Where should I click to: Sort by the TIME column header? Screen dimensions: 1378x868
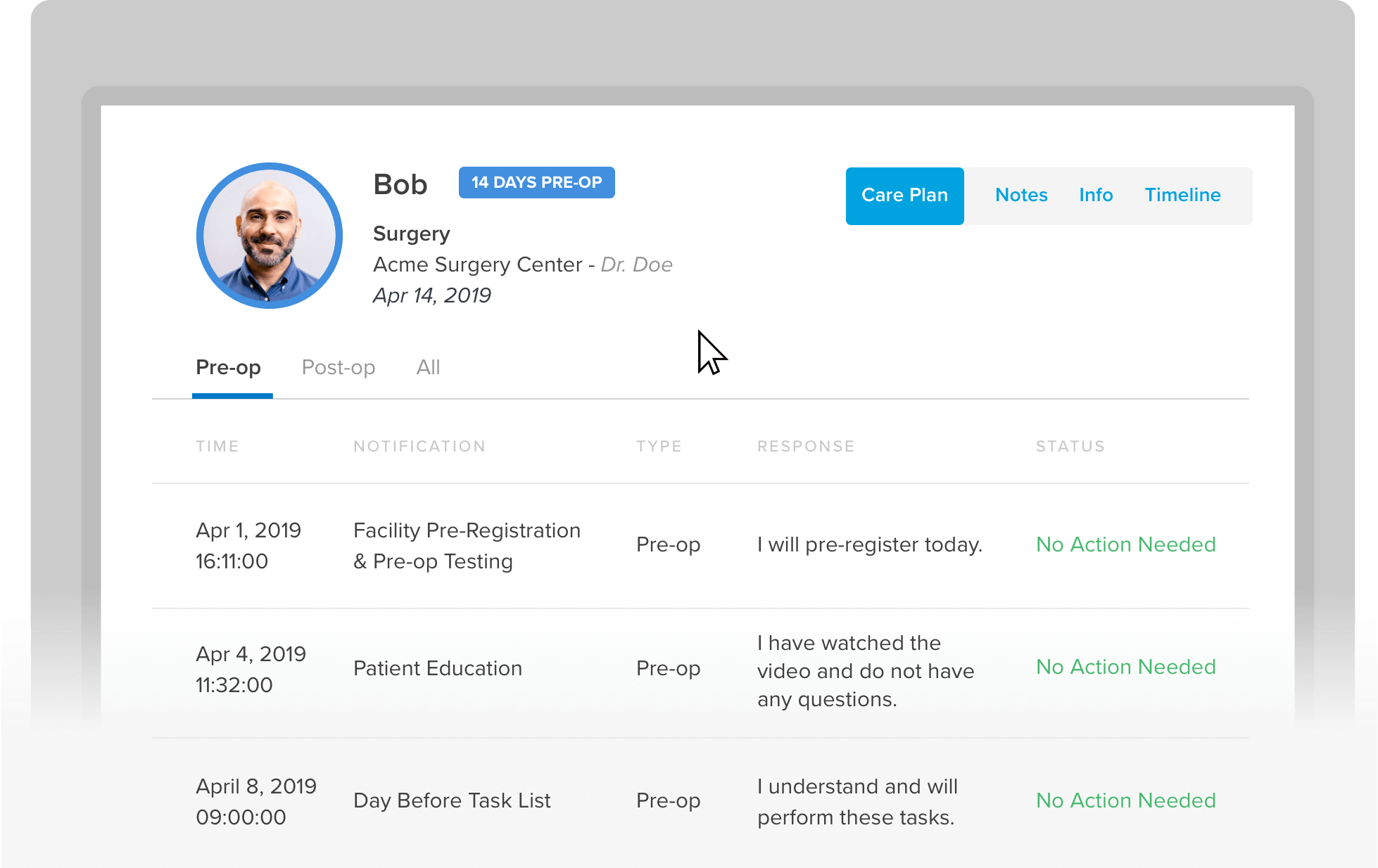point(217,447)
